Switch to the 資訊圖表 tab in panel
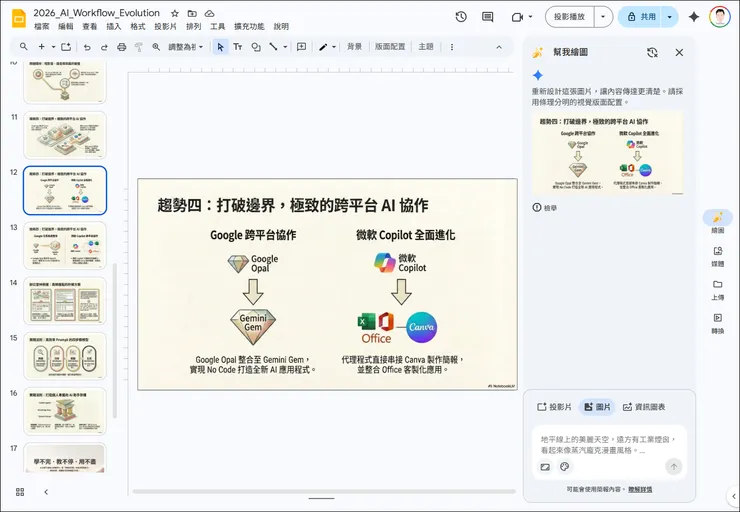Screen dimensions: 740x512 (644, 407)
